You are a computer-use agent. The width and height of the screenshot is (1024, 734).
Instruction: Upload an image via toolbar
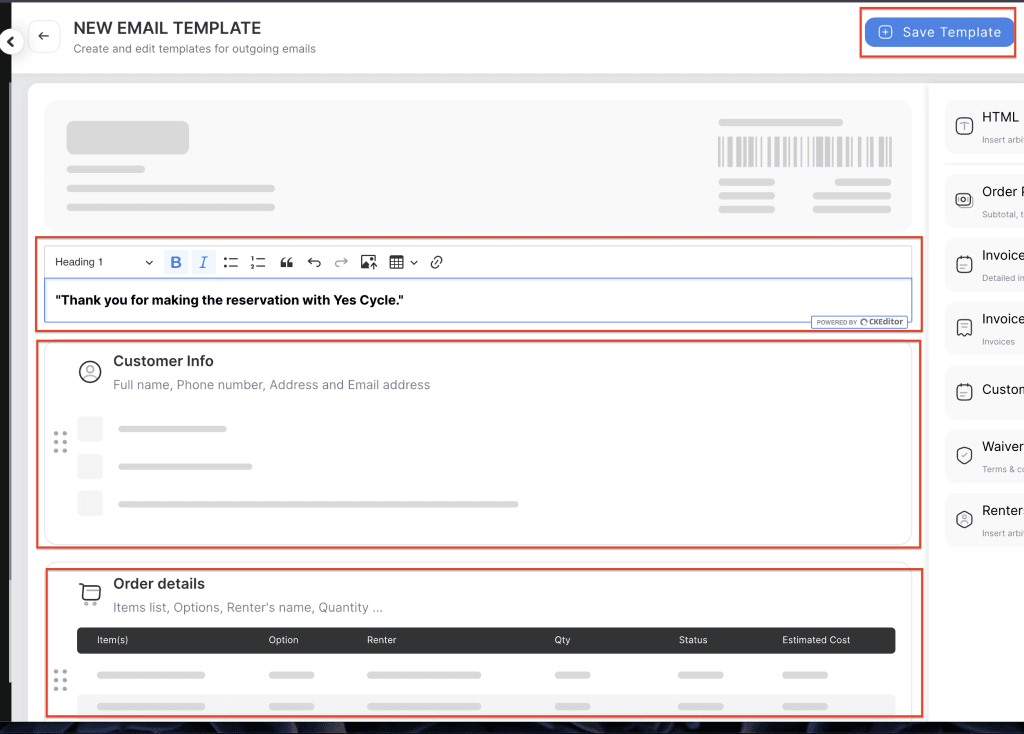[369, 262]
